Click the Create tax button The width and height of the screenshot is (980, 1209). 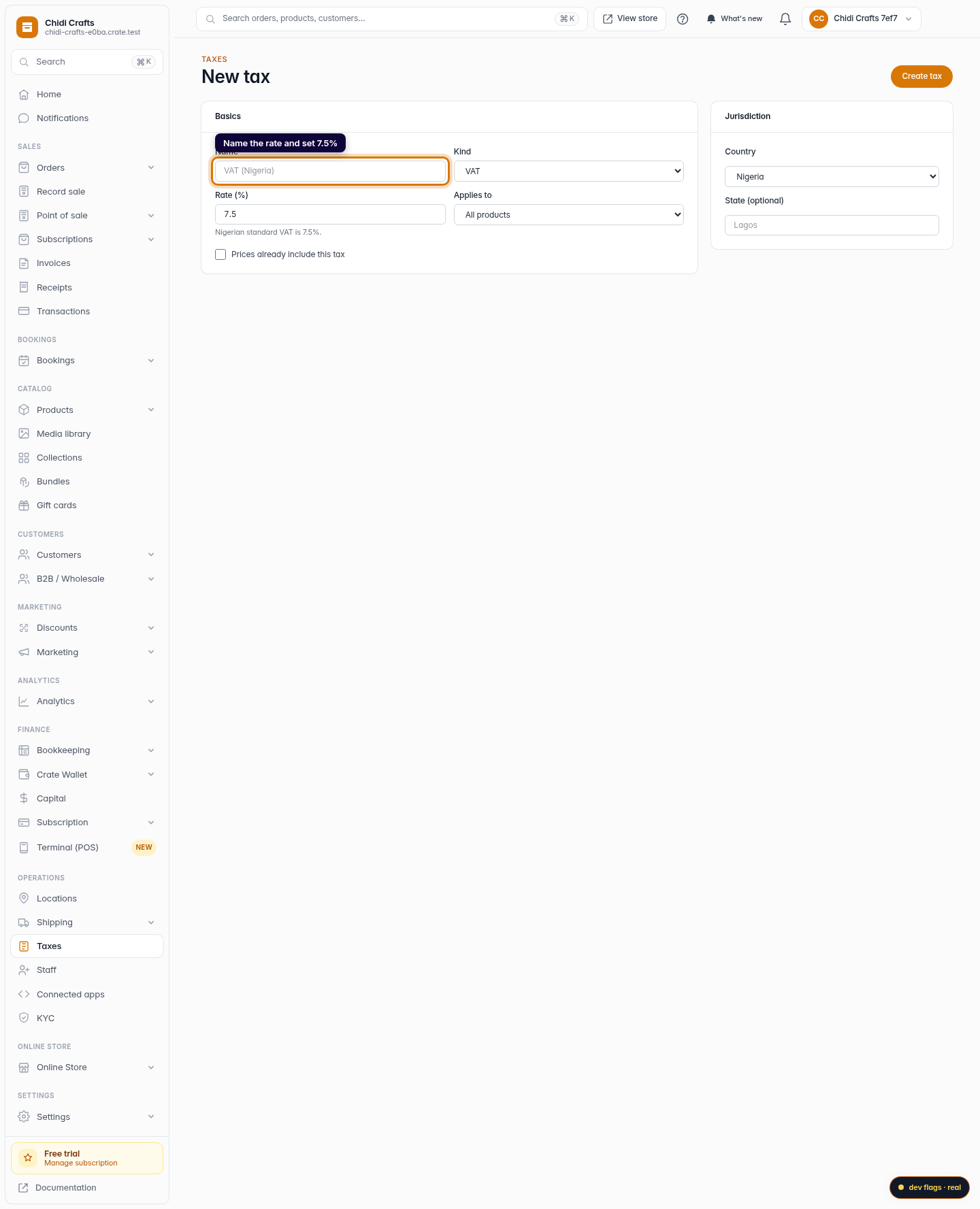pos(921,76)
